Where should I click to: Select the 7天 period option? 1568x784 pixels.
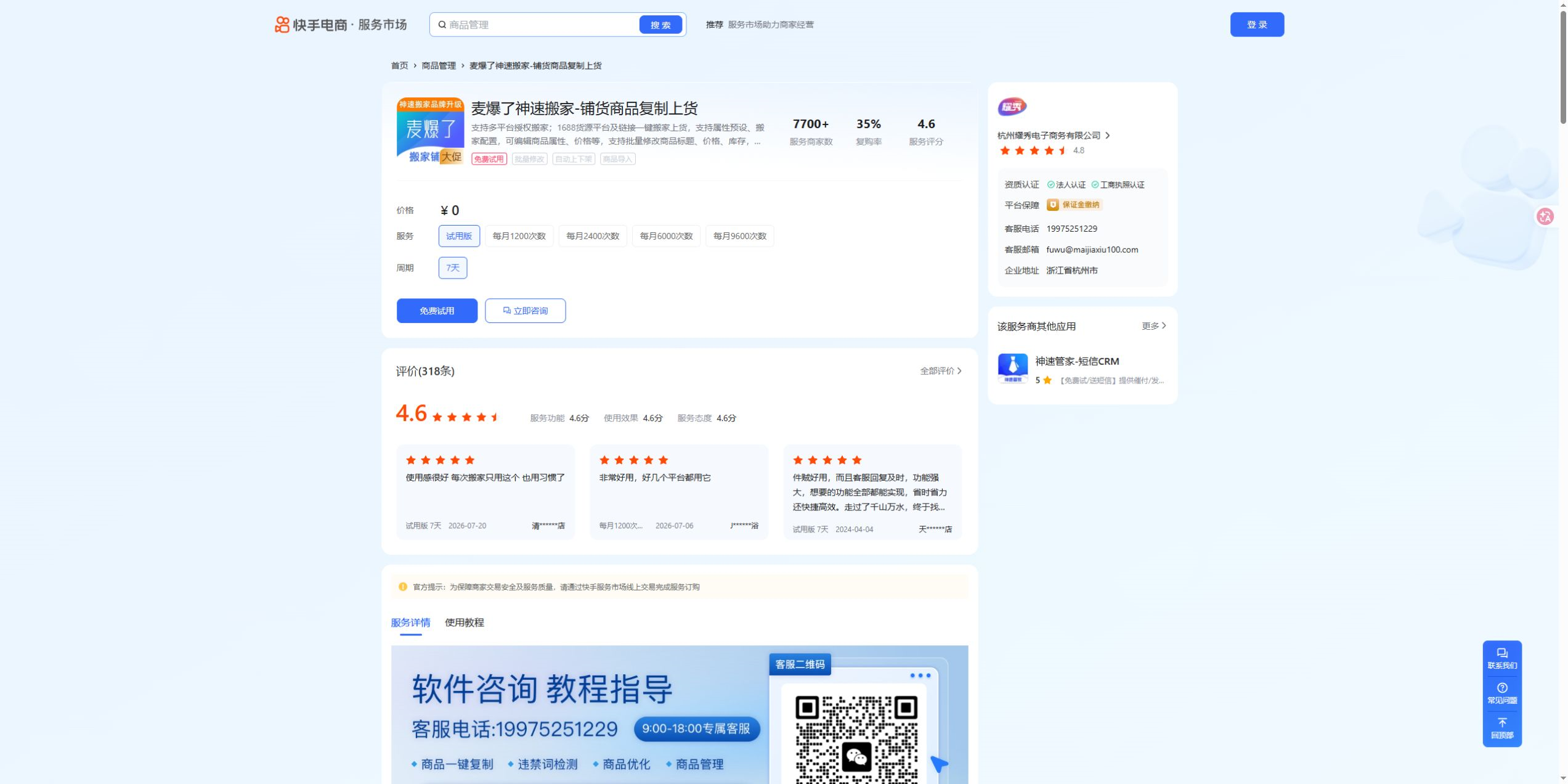pos(452,267)
